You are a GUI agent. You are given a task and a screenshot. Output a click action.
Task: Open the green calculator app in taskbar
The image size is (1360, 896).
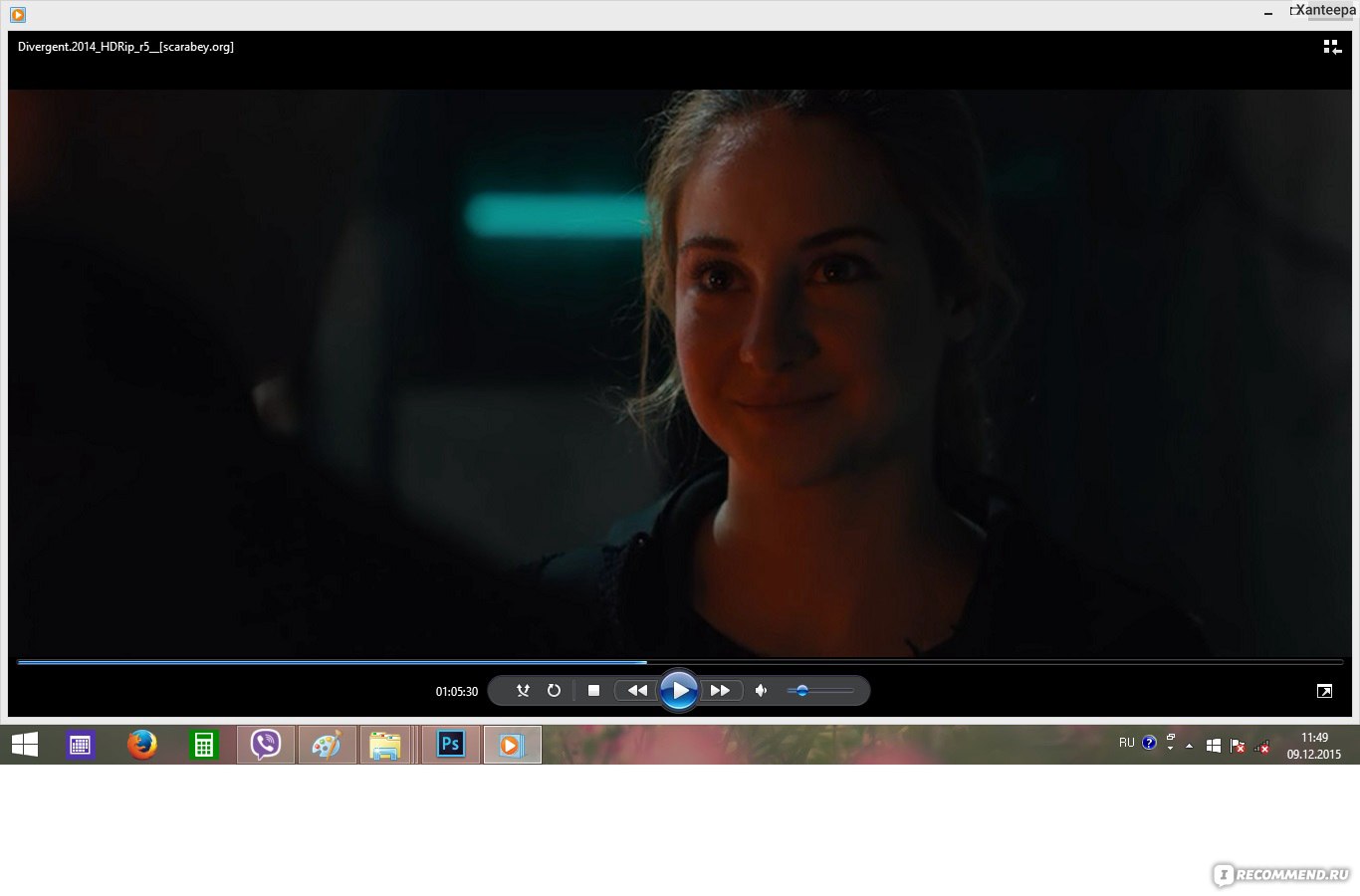204,745
